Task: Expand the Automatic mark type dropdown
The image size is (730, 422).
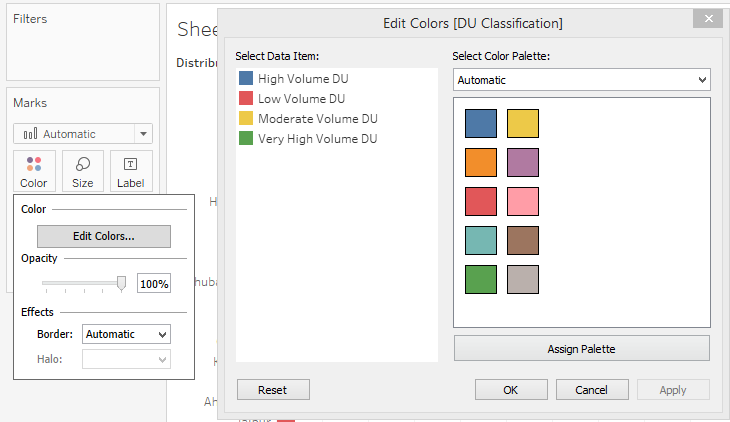Action: point(83,133)
